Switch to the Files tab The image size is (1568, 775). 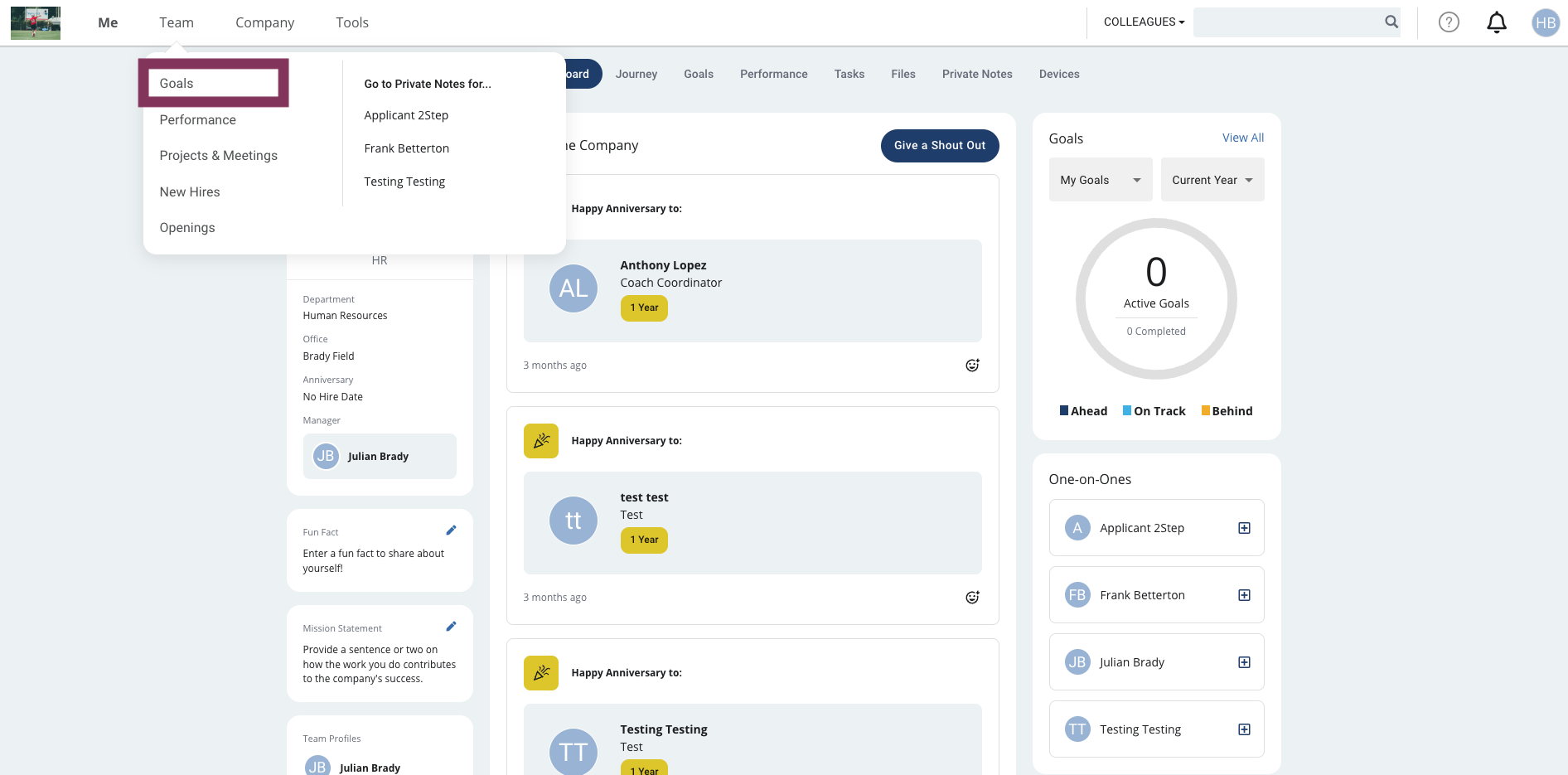click(x=903, y=74)
